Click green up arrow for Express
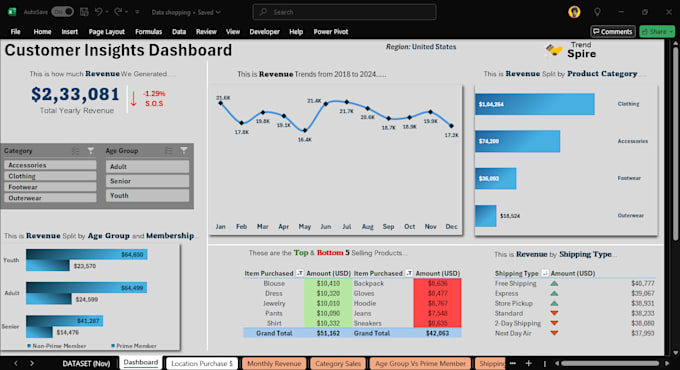This screenshot has width=680, height=370. coord(554,293)
